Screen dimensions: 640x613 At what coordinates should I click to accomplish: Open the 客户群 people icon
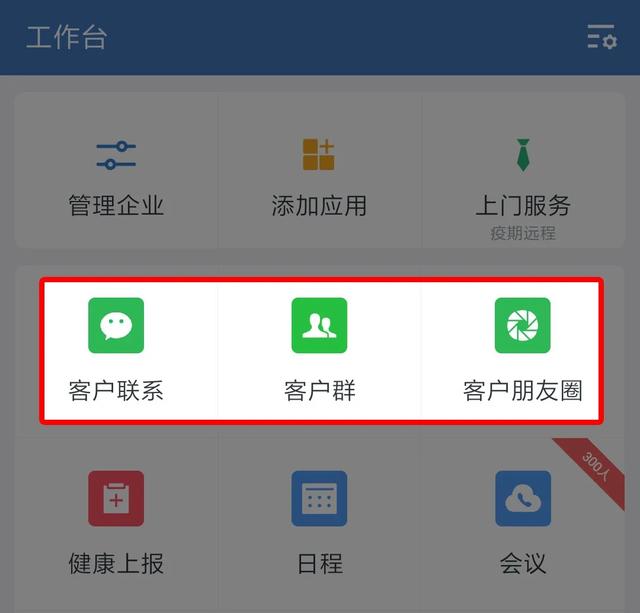(x=319, y=325)
